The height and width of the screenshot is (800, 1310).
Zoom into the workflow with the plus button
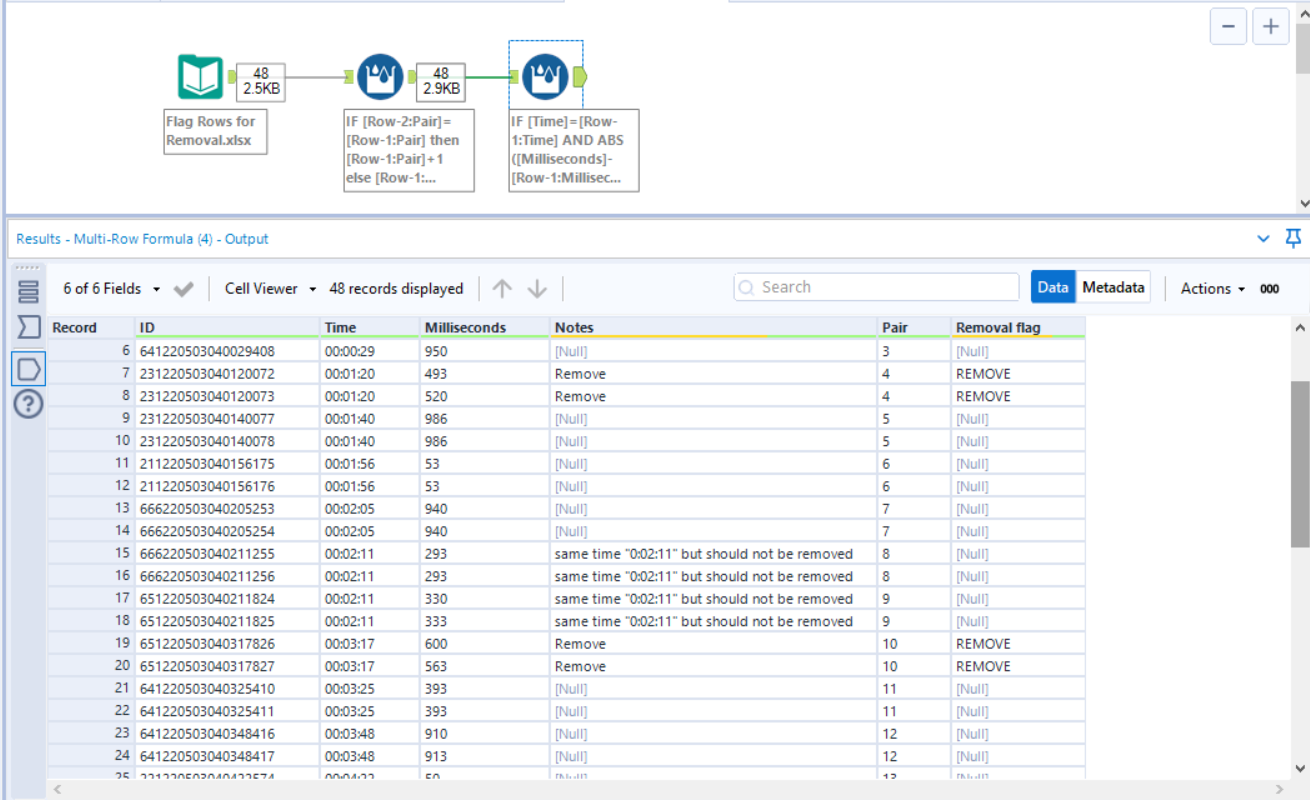coord(1270,26)
